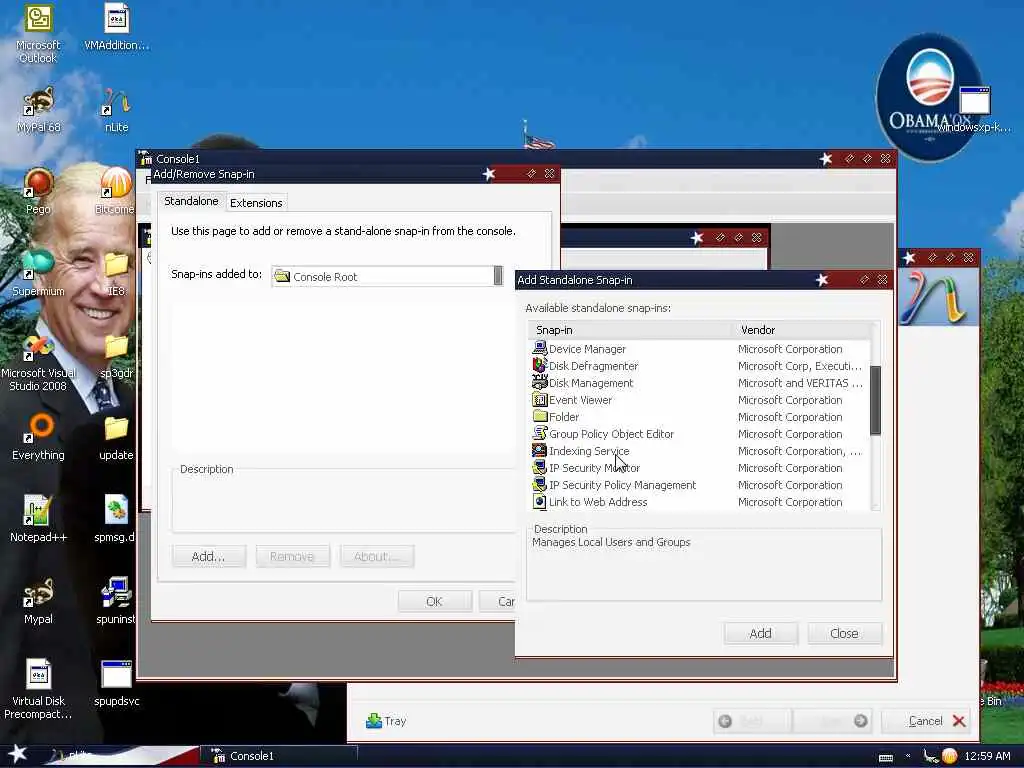Click the keyboard icon in system tray
This screenshot has height=768, width=1024.
(x=886, y=757)
